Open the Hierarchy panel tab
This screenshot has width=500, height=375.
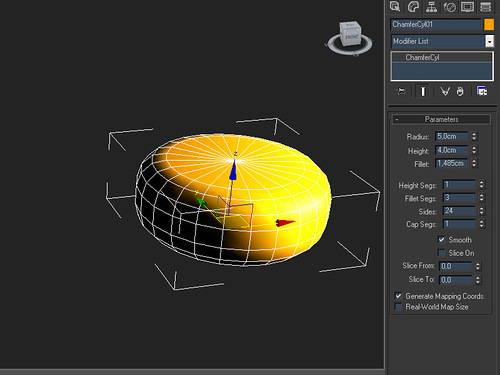coord(431,7)
